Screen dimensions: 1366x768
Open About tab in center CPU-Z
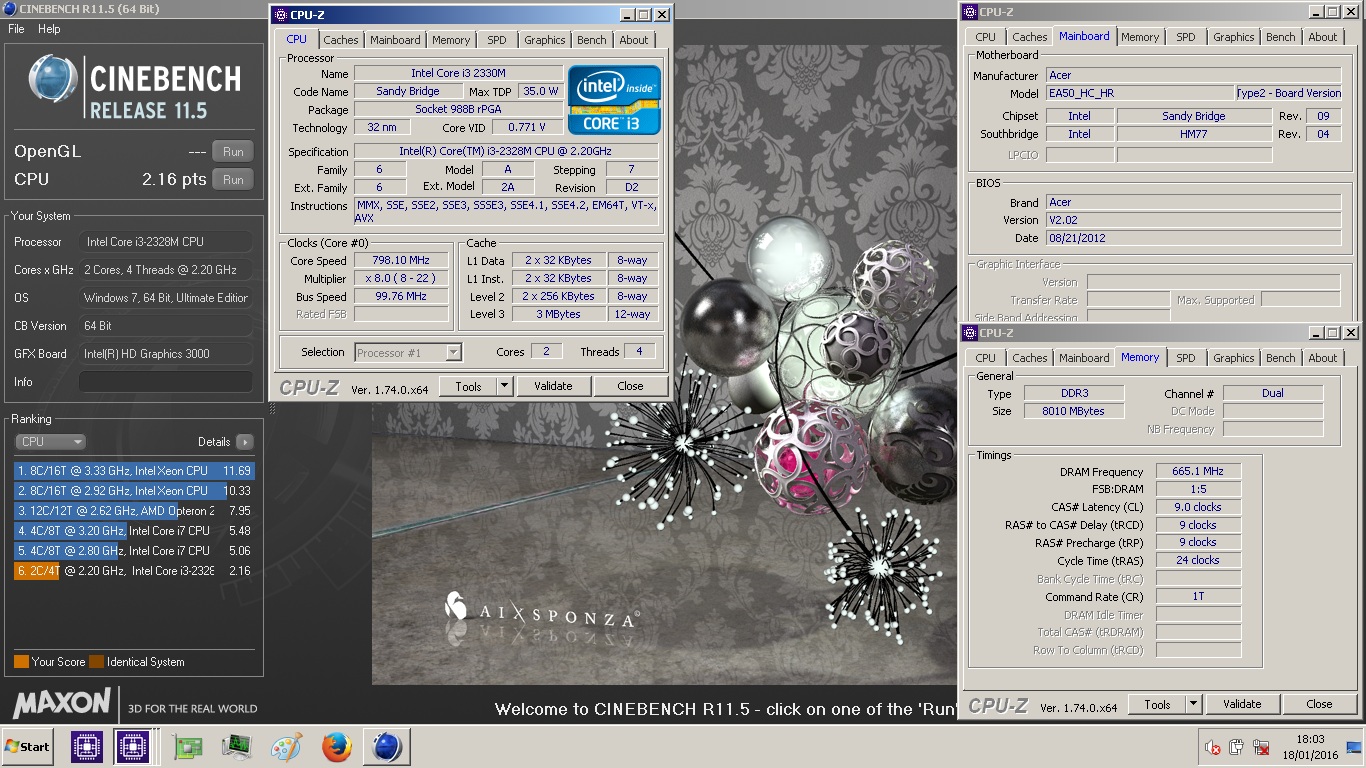pyautogui.click(x=634, y=40)
